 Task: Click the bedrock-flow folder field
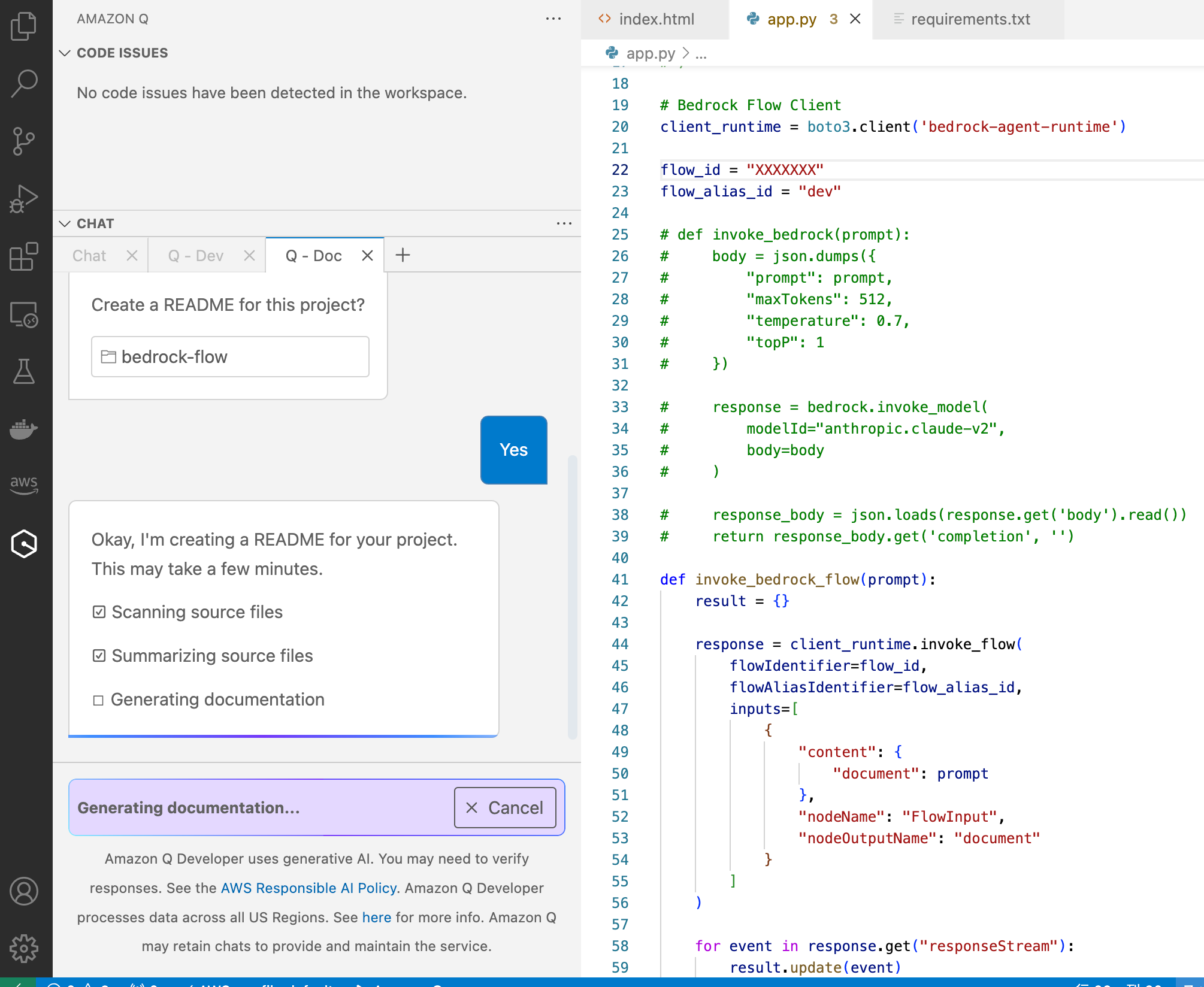(x=230, y=356)
